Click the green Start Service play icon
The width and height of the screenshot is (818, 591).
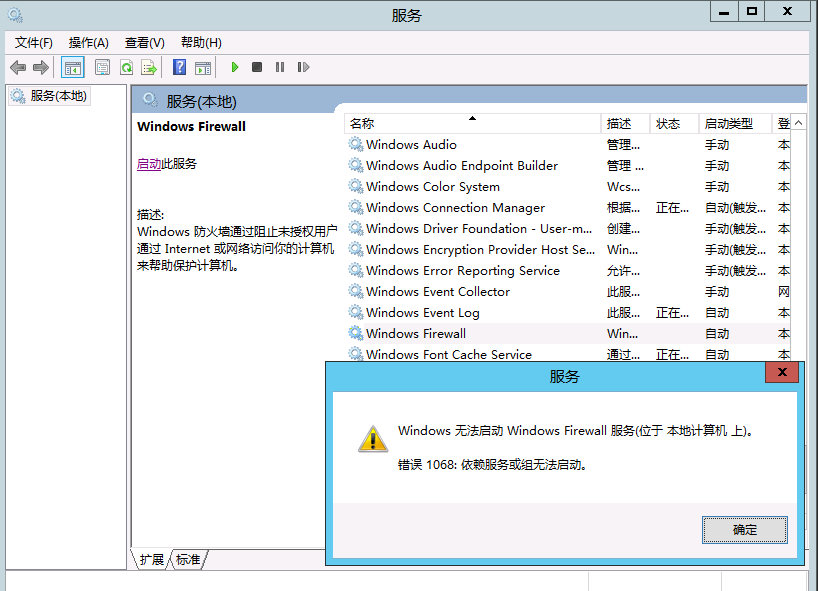(235, 67)
